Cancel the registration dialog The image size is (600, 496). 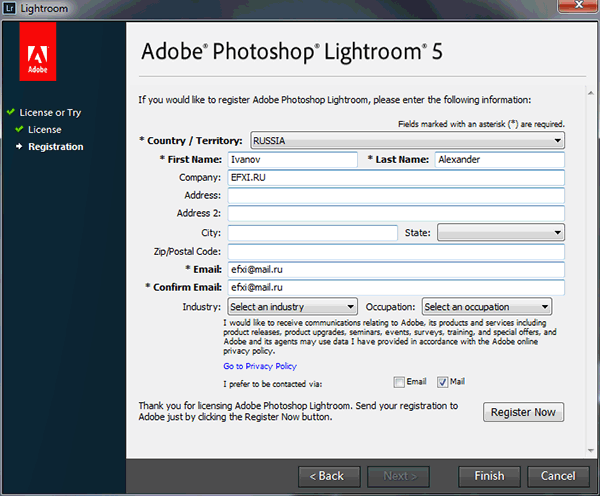pyautogui.click(x=558, y=476)
